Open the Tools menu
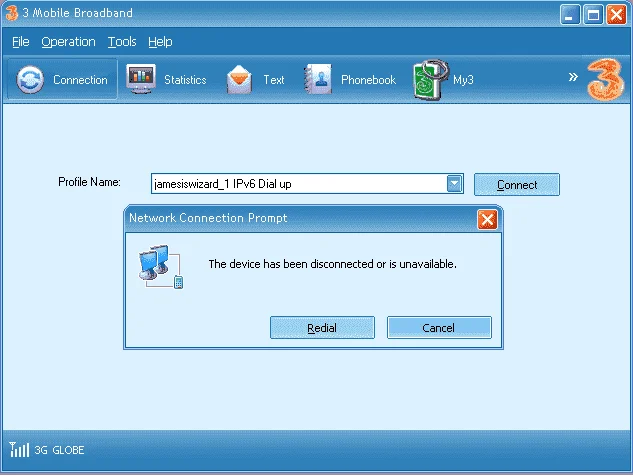This screenshot has height=476, width=633. coord(122,42)
